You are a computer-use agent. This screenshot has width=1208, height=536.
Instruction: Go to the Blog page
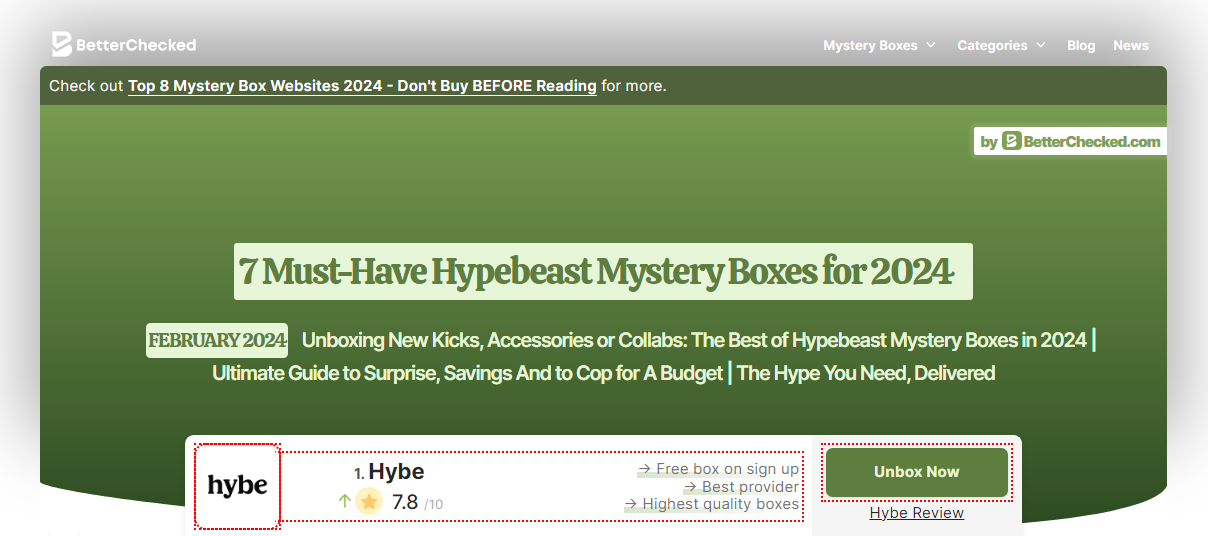point(1081,45)
